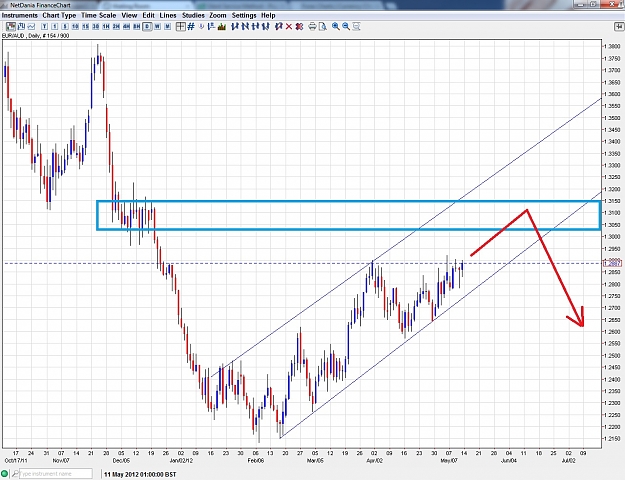The image size is (625, 480).
Task: Open print preview page icon
Action: [x=323, y=26]
